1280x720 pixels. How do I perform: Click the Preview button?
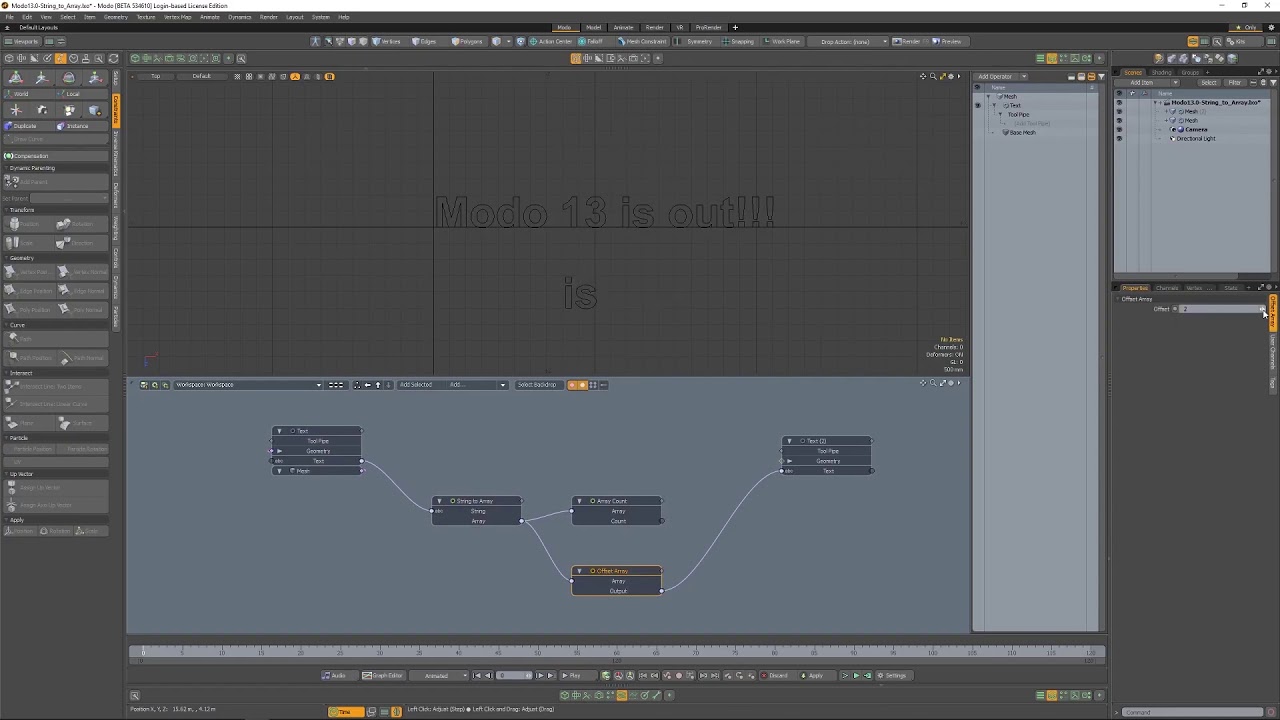[x=948, y=42]
